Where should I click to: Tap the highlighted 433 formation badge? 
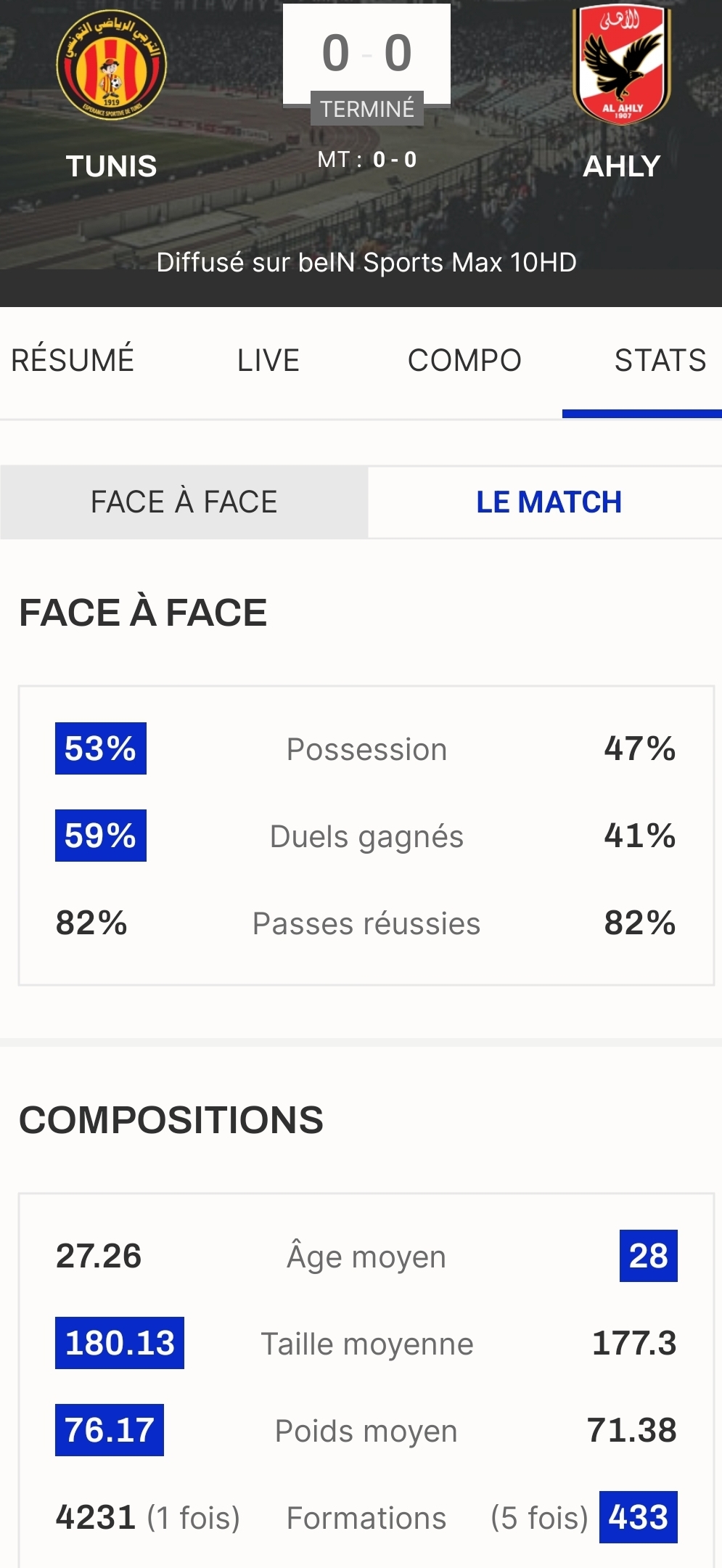pyautogui.click(x=638, y=1517)
